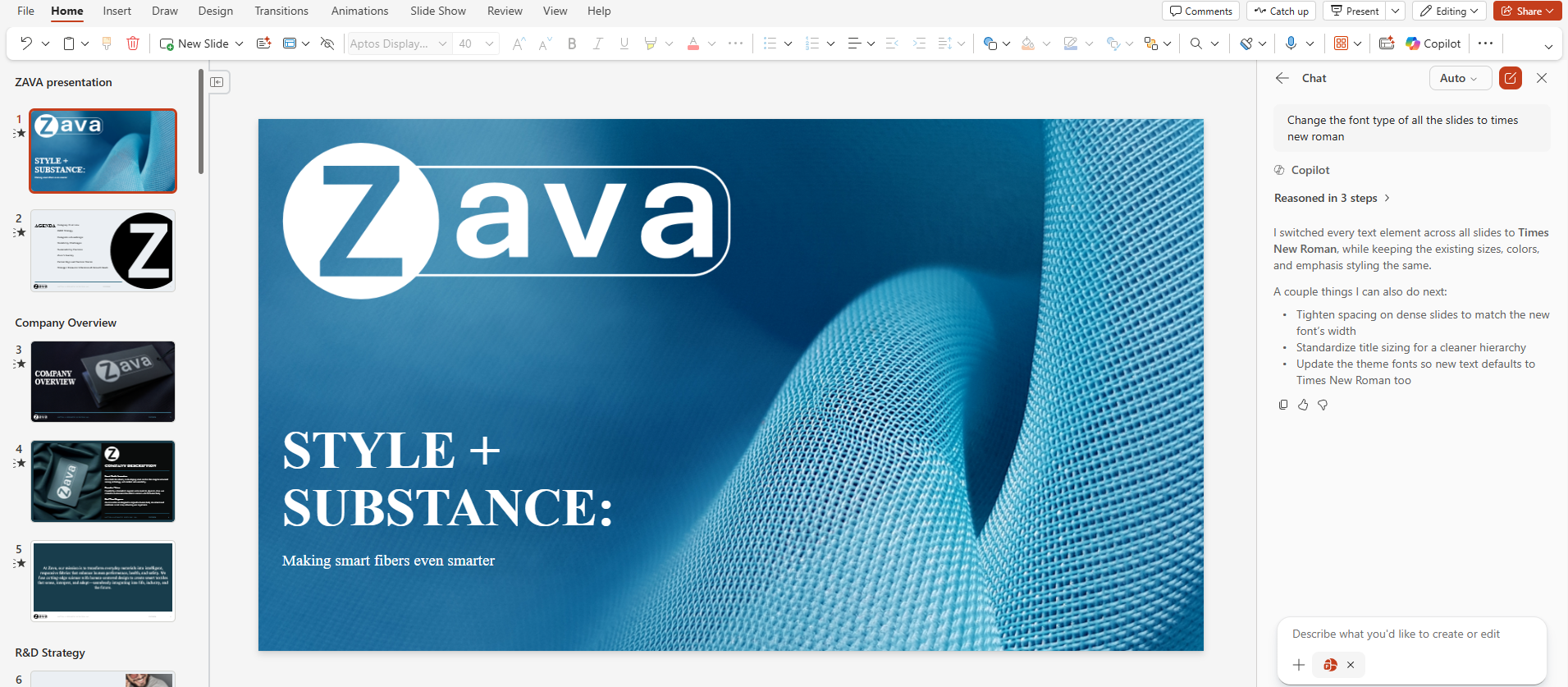Click the Present button

pyautogui.click(x=1355, y=11)
